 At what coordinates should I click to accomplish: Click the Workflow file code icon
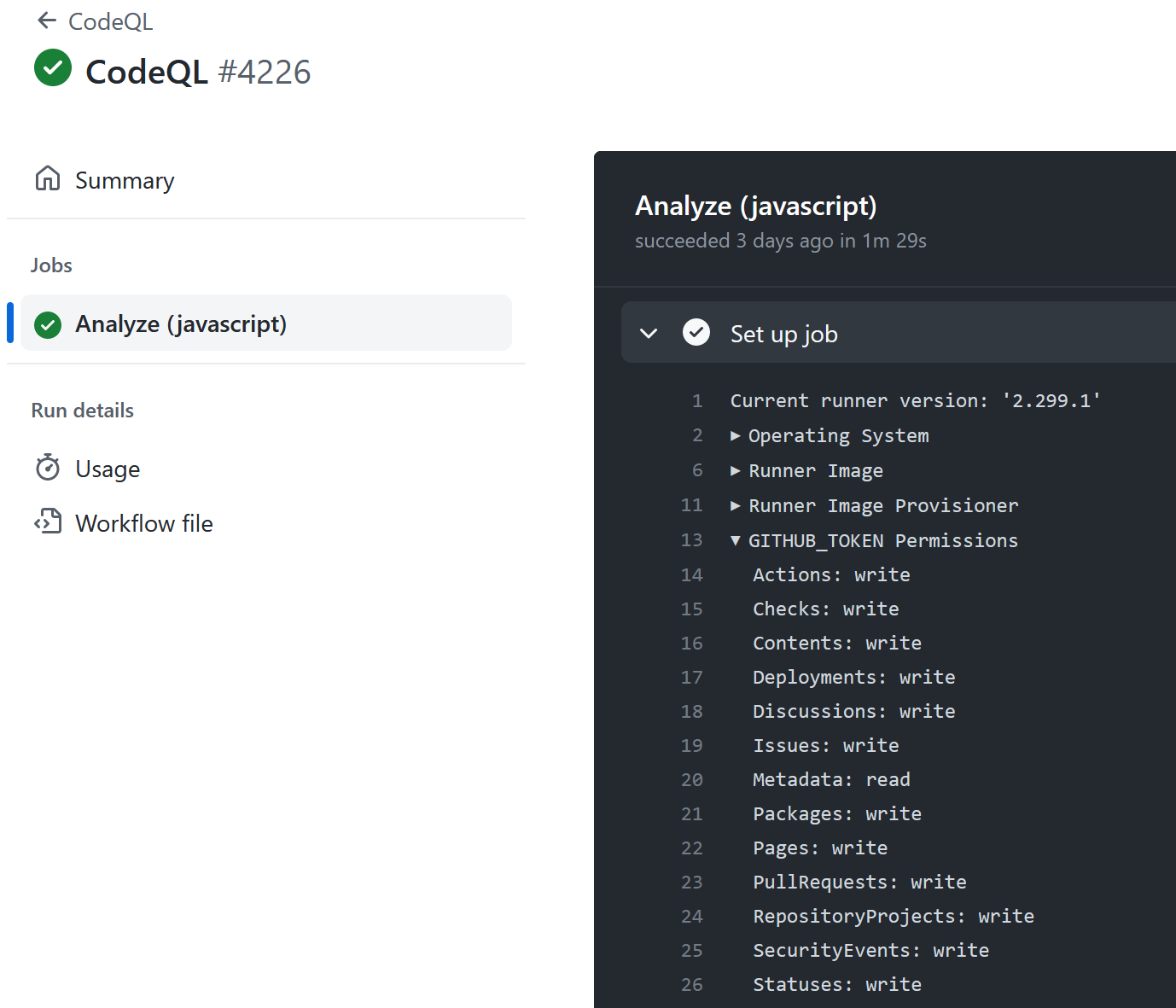click(48, 521)
